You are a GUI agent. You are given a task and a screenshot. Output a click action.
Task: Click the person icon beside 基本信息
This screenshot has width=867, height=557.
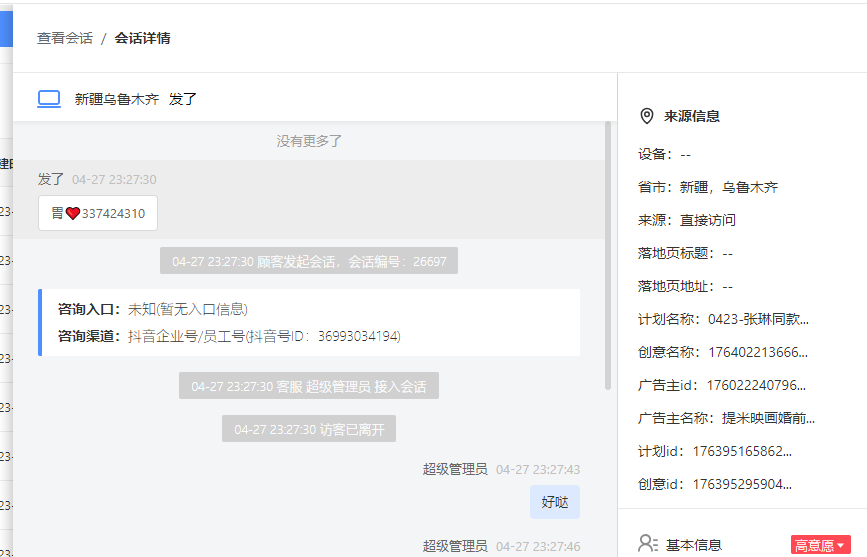tap(647, 543)
